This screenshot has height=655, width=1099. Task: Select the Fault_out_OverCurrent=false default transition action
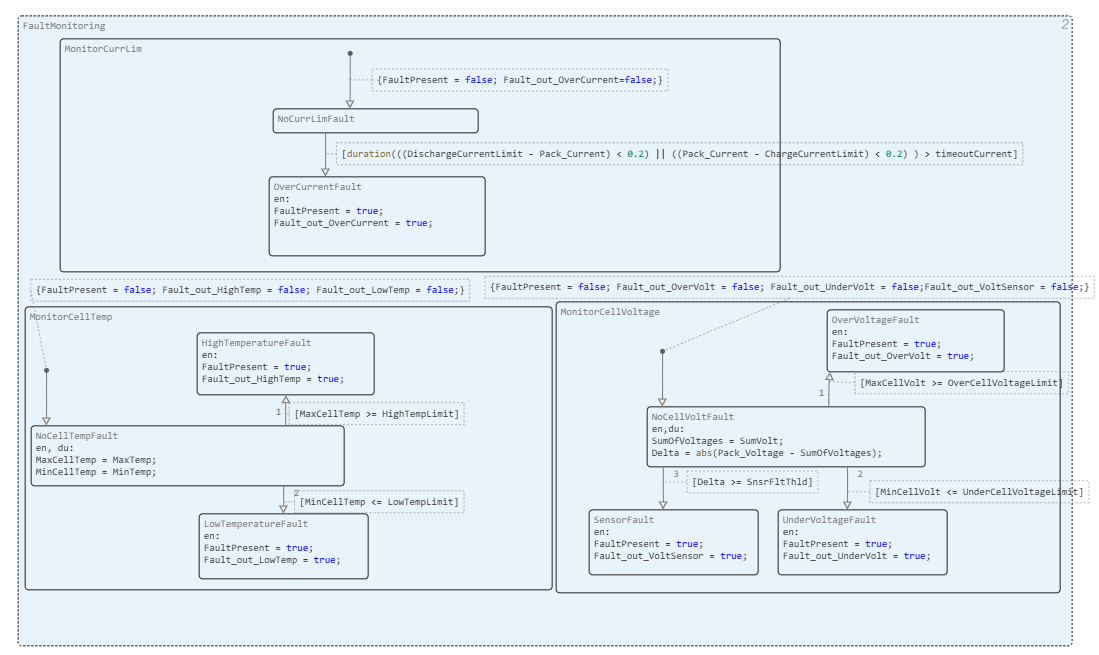click(519, 80)
